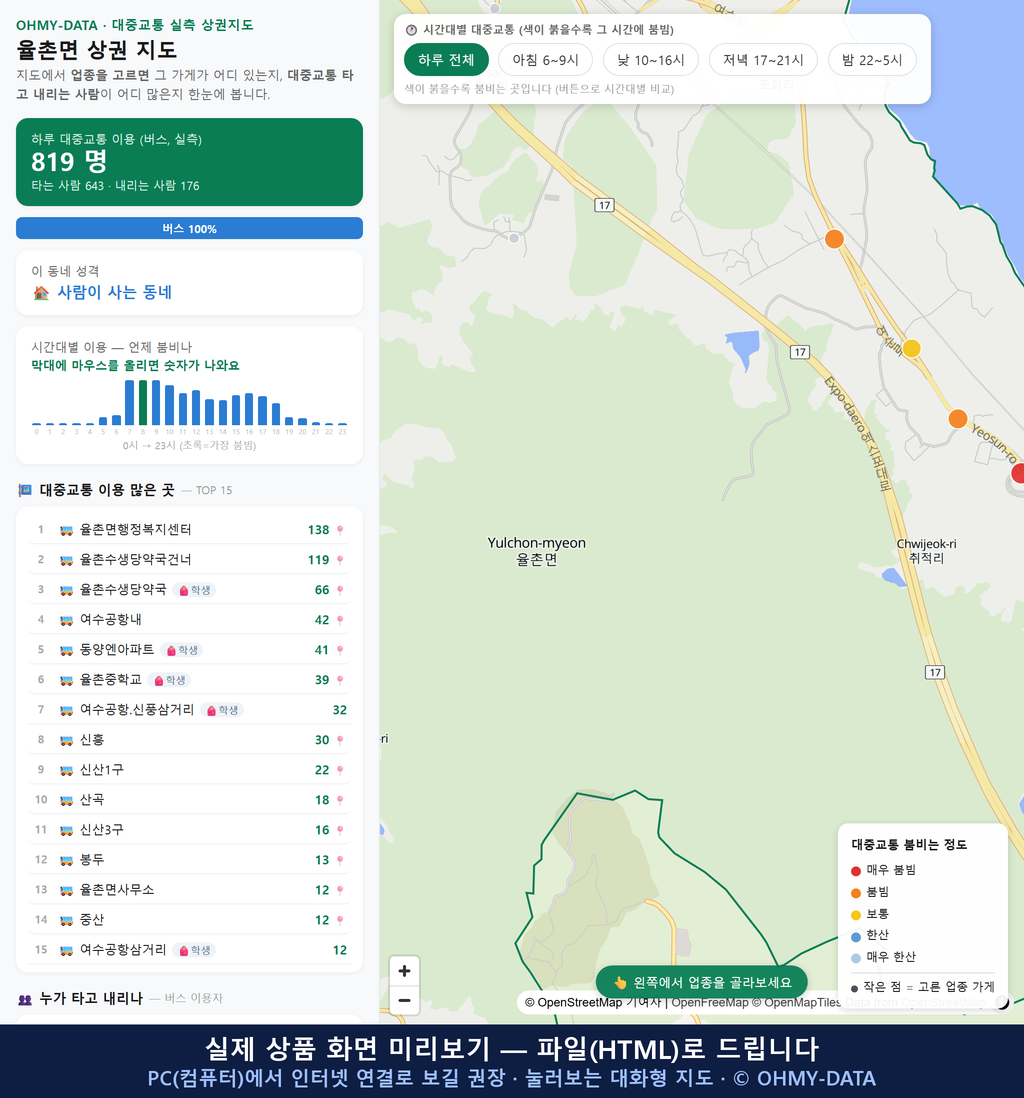Viewport: 1024px width, 1098px height.
Task: Click the pin icon in 여수공항내 row
Action: (340, 620)
